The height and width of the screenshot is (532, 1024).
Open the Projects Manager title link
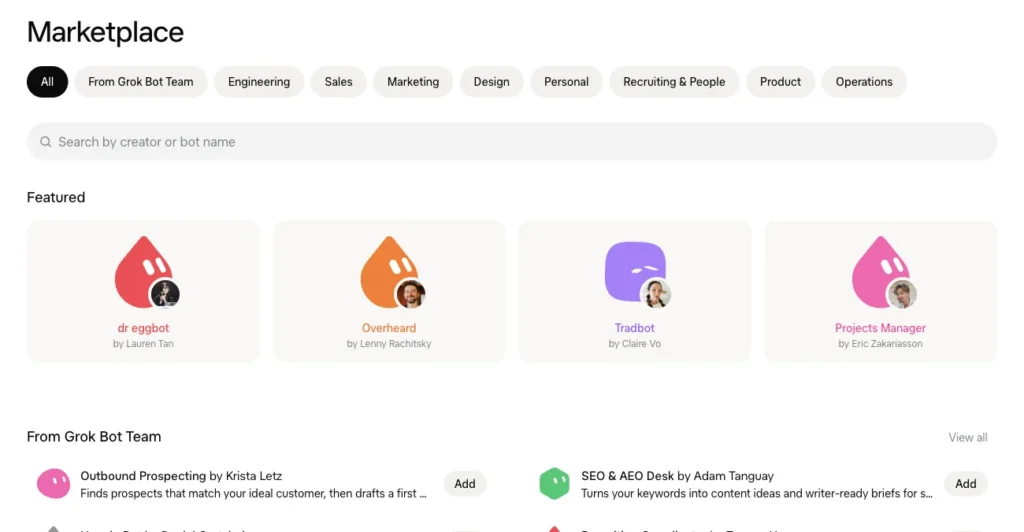point(880,328)
